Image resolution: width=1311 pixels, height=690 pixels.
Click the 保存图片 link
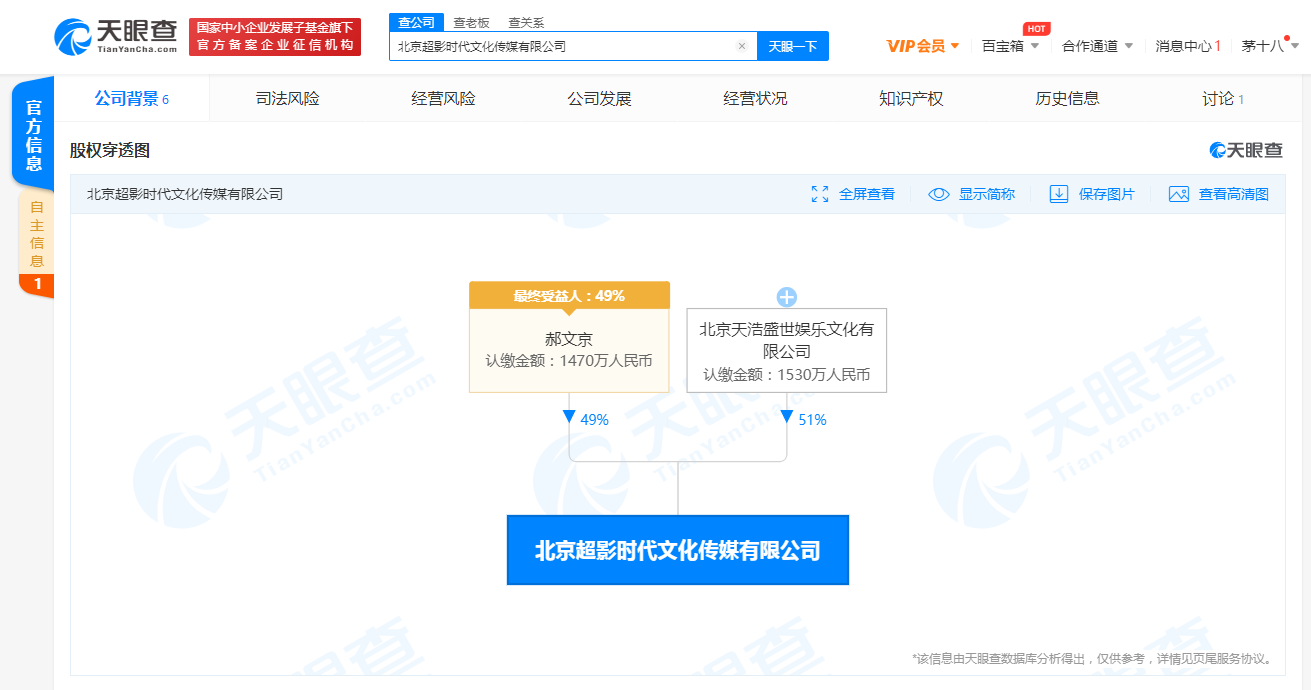click(1107, 194)
